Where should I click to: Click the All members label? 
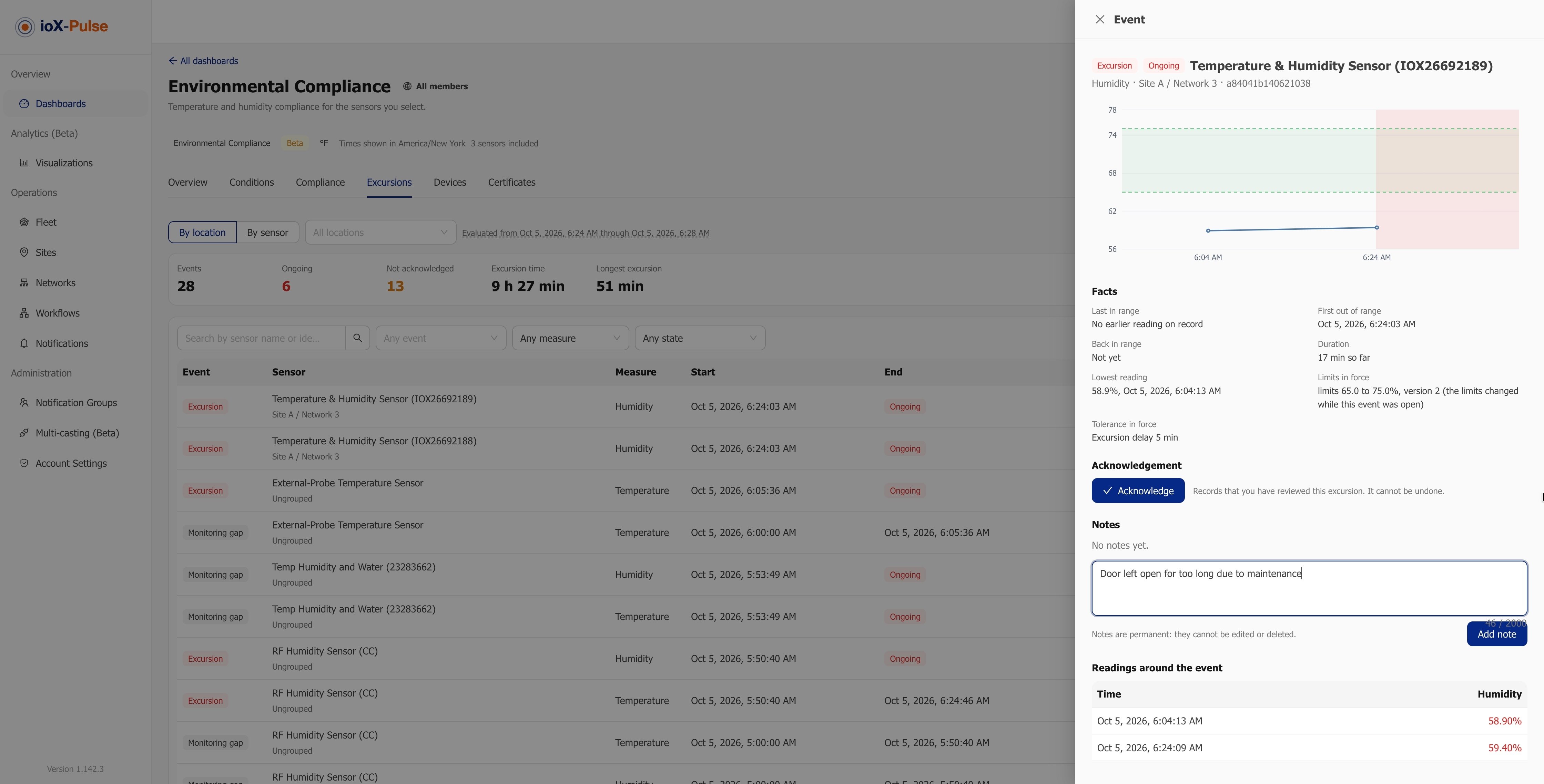pos(442,86)
